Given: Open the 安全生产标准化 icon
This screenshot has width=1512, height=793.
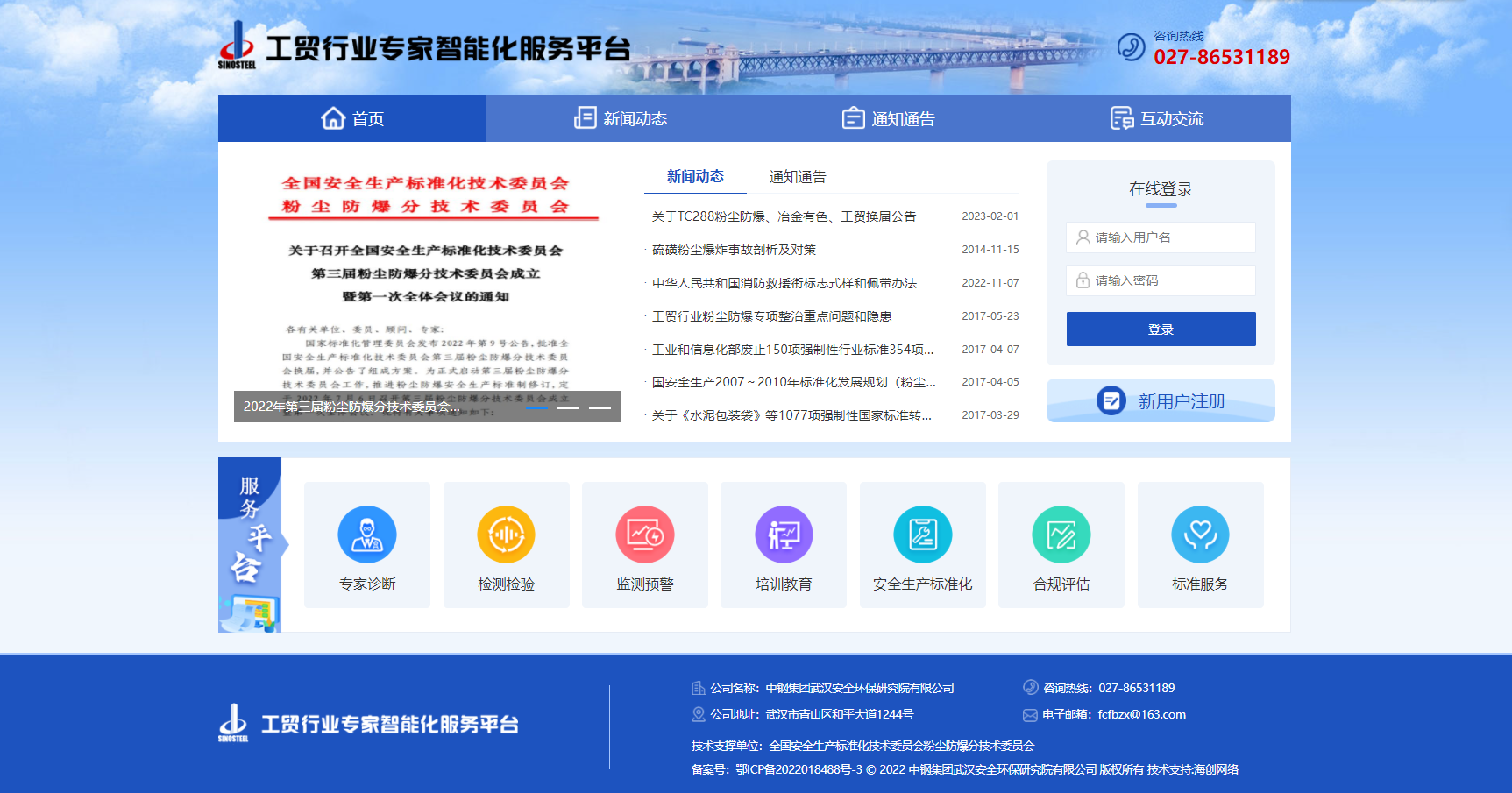Looking at the screenshot, I should click(x=922, y=535).
